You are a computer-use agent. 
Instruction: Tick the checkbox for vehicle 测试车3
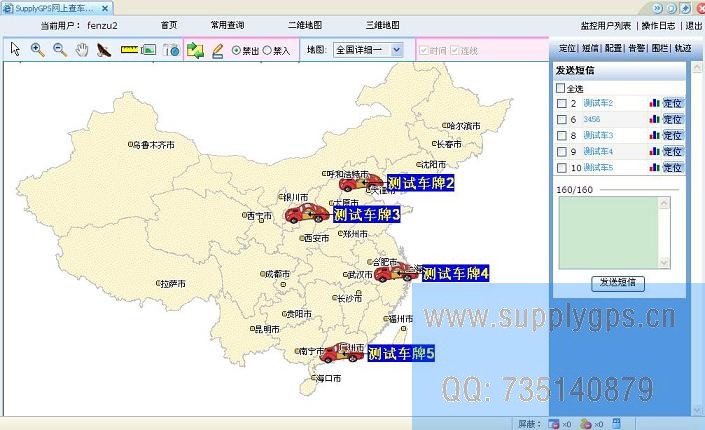pos(561,135)
